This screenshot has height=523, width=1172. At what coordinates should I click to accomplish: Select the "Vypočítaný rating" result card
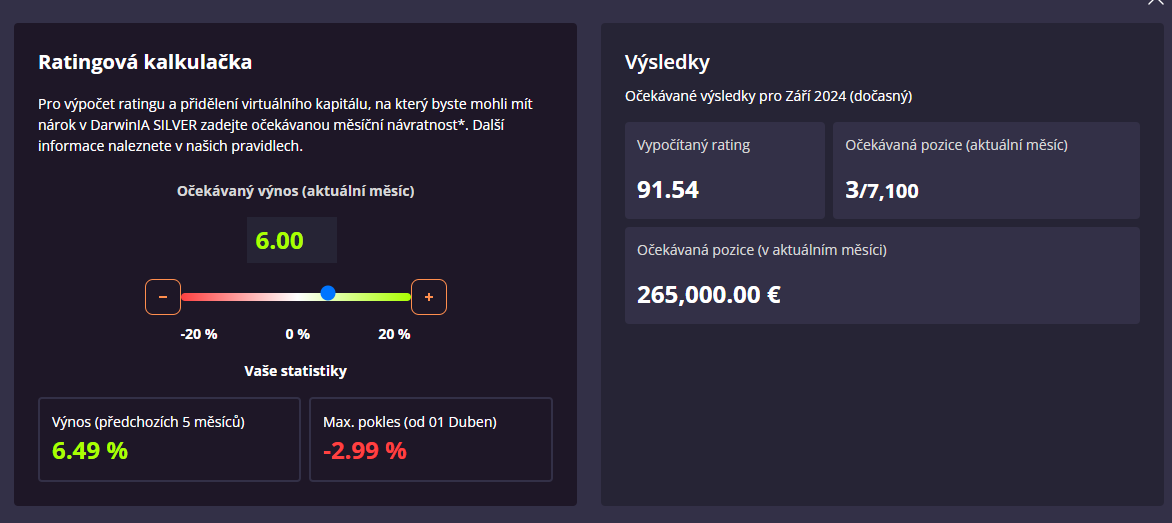click(x=724, y=170)
